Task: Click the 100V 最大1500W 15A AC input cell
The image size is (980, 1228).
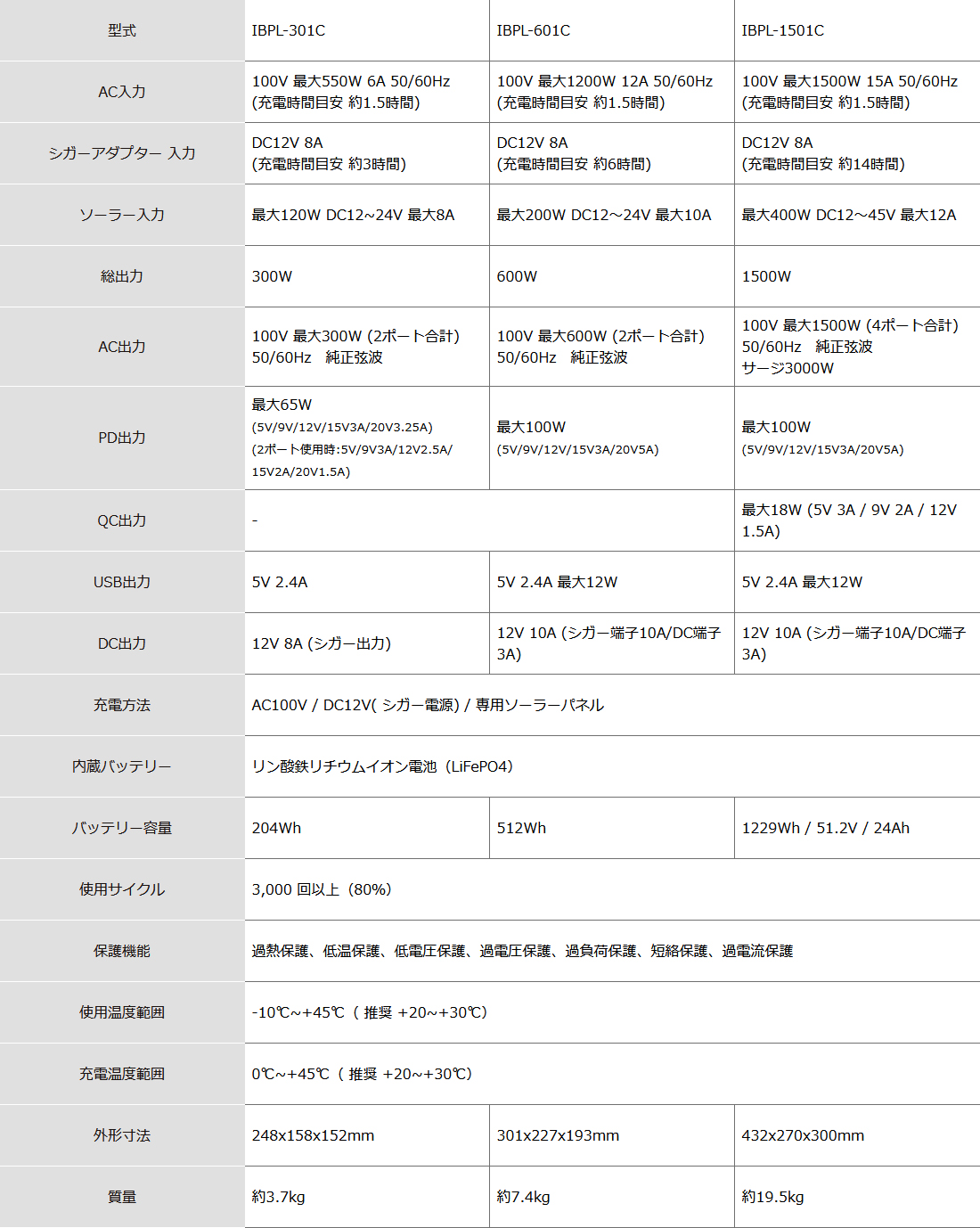Action: tap(857, 92)
